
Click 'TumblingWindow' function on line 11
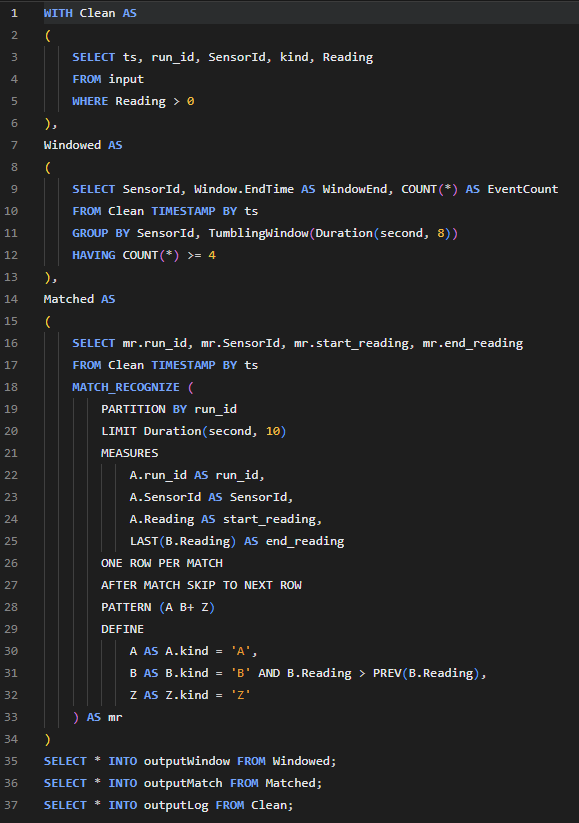[x=258, y=233]
